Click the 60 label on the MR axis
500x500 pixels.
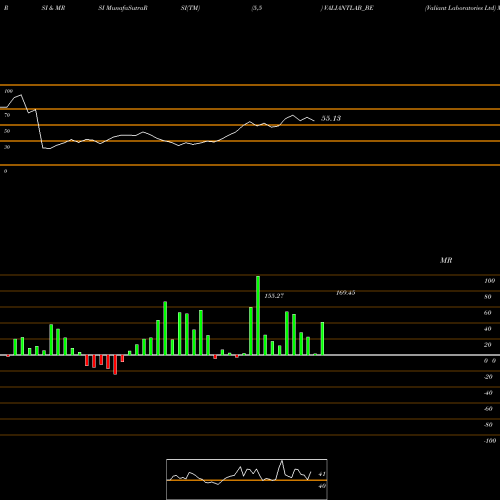coord(488,313)
